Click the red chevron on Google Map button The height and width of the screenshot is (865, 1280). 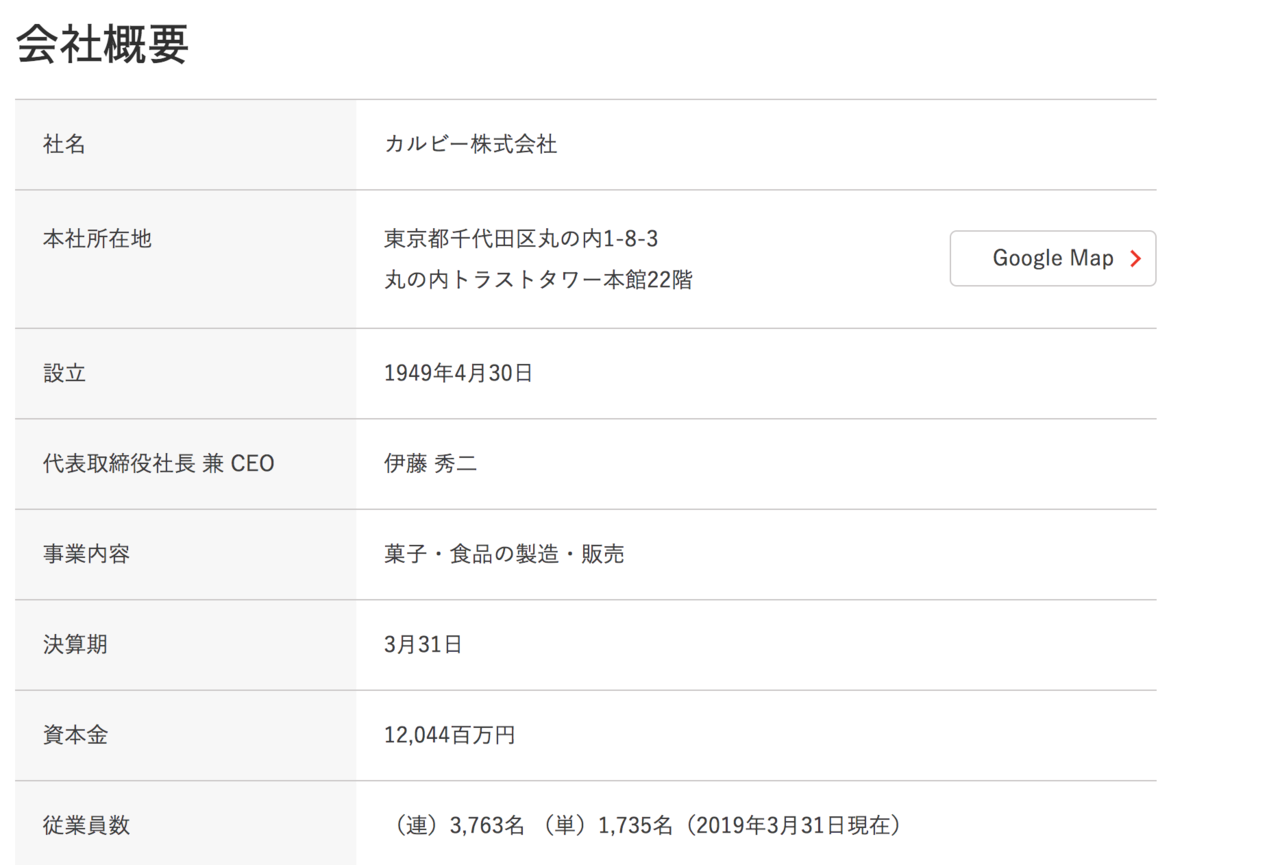pos(1135,258)
